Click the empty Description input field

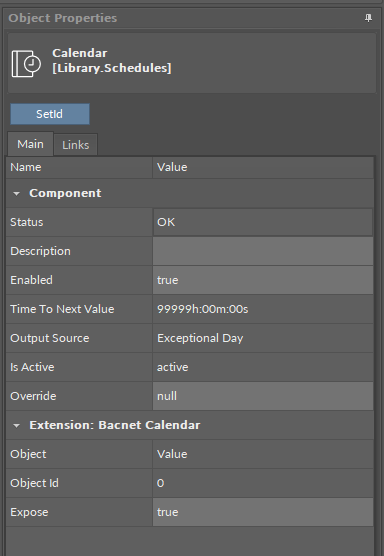(263, 251)
